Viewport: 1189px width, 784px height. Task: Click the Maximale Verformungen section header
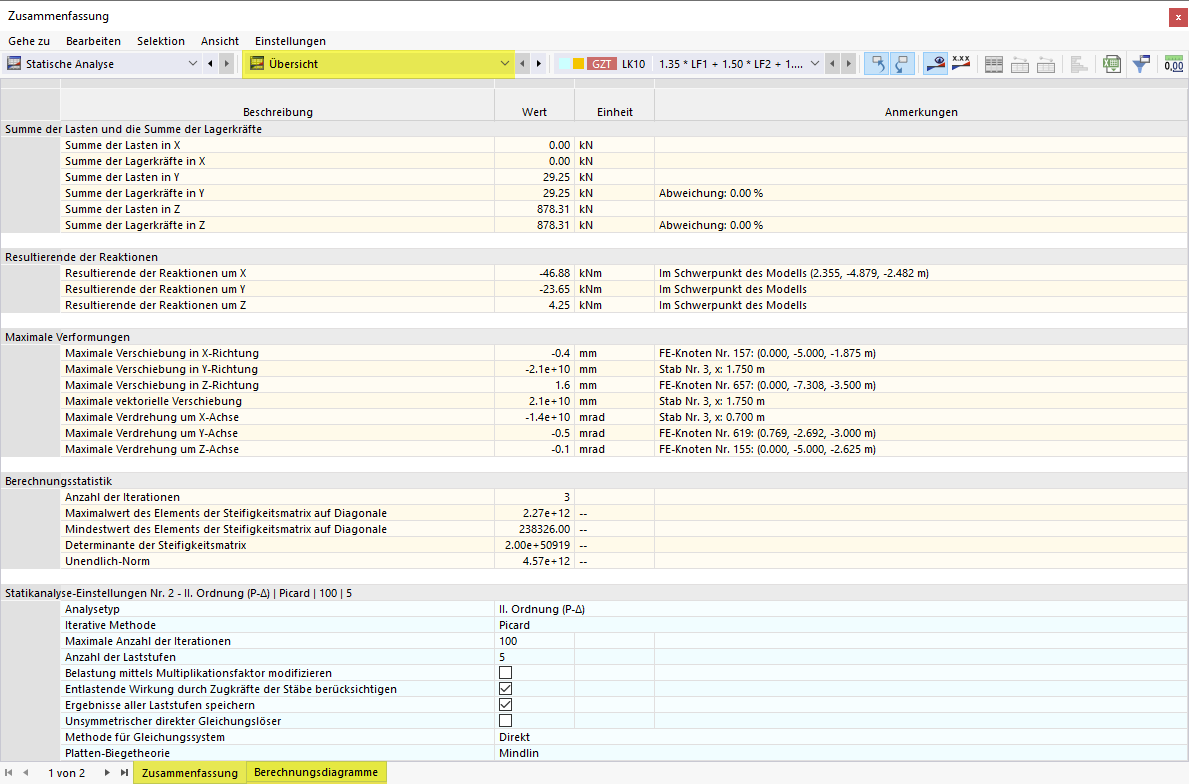pyautogui.click(x=594, y=337)
